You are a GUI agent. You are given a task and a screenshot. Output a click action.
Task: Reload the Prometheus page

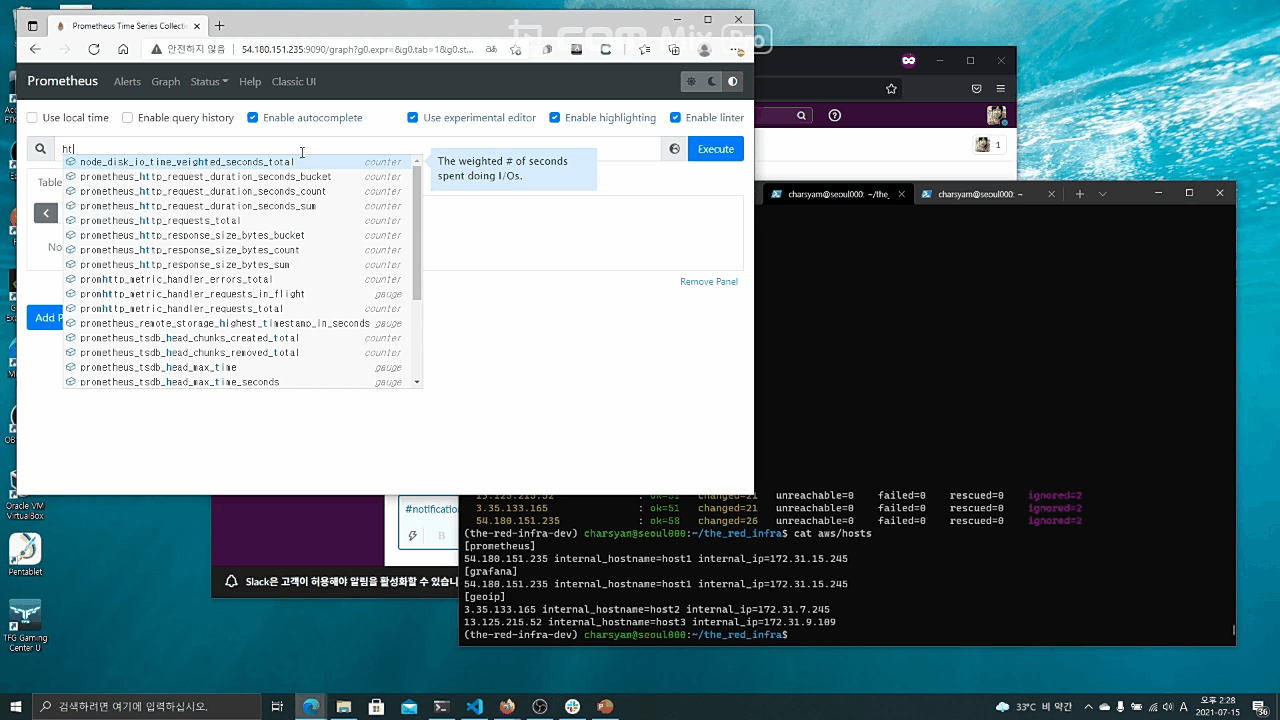94,49
